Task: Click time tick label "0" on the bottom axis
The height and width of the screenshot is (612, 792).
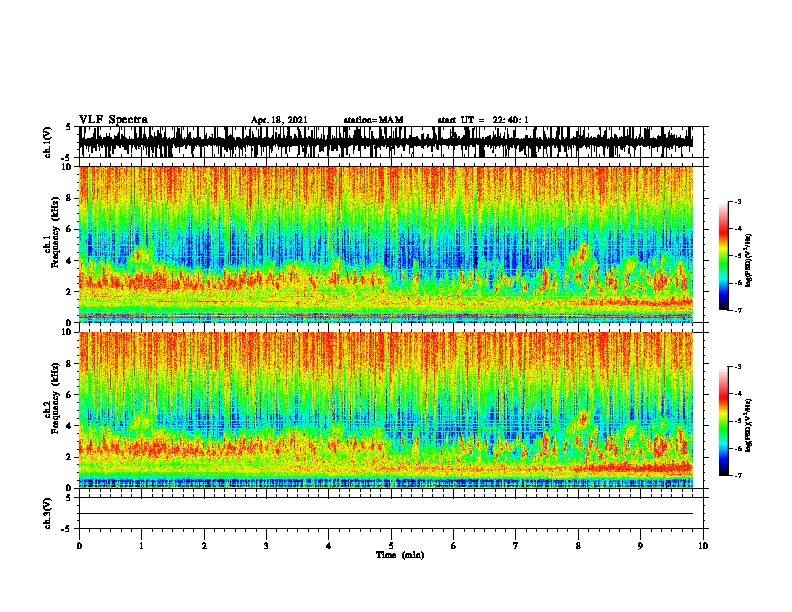Action: click(x=79, y=545)
